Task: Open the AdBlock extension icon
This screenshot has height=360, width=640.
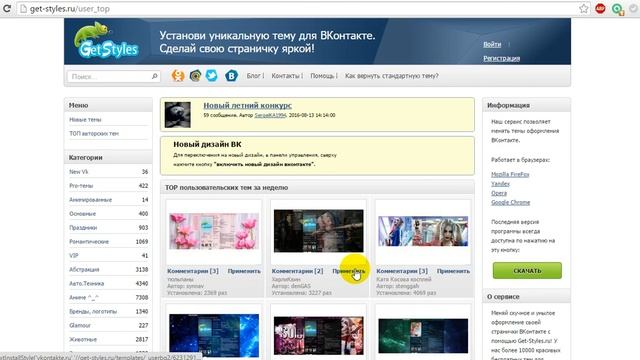Action: (x=600, y=8)
